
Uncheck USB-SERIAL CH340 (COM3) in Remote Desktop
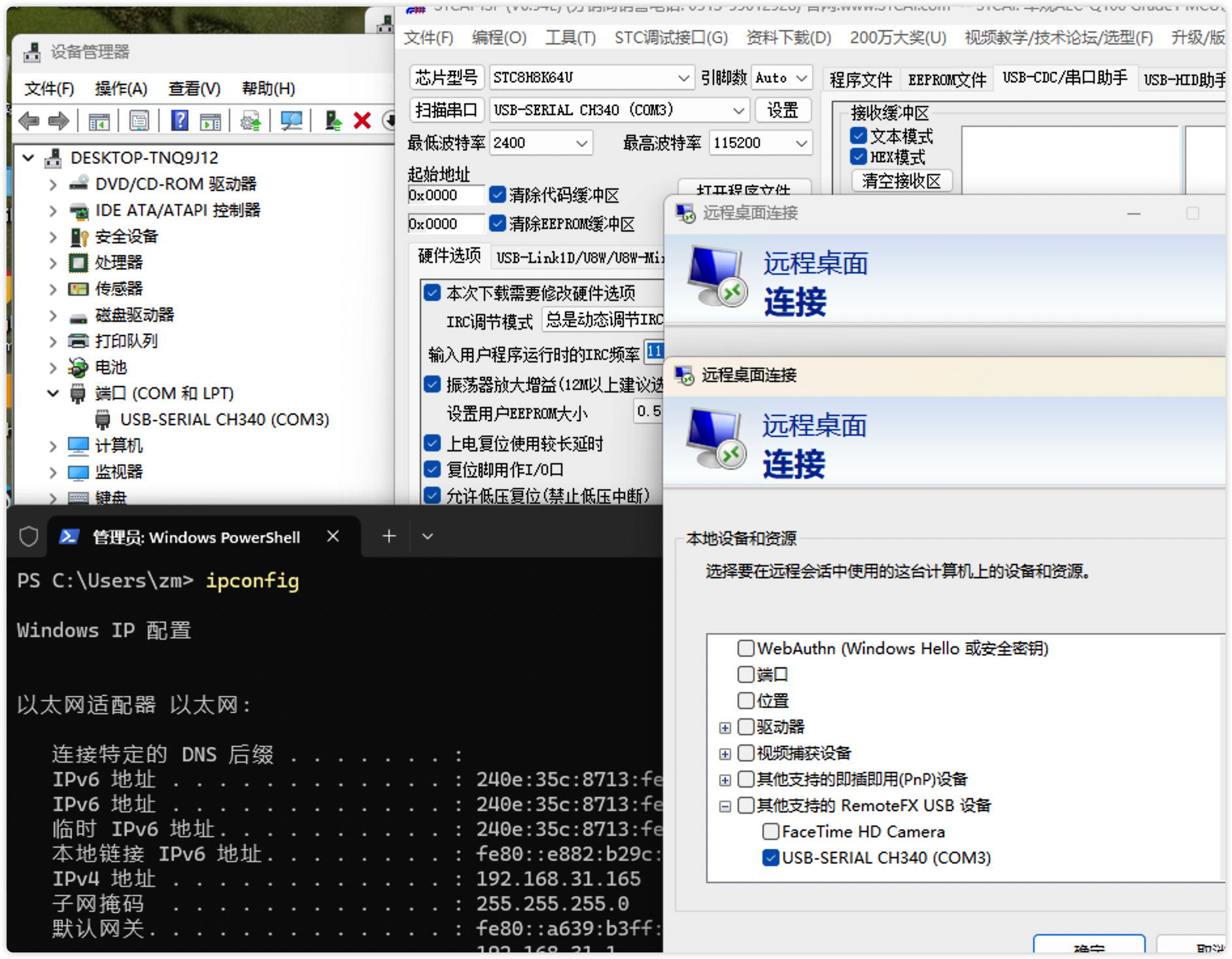771,858
